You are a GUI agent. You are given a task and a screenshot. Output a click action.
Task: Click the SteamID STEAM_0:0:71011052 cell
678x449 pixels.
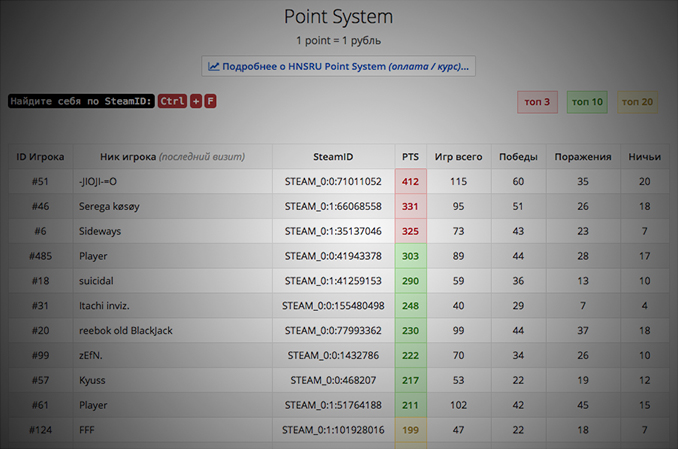point(332,182)
